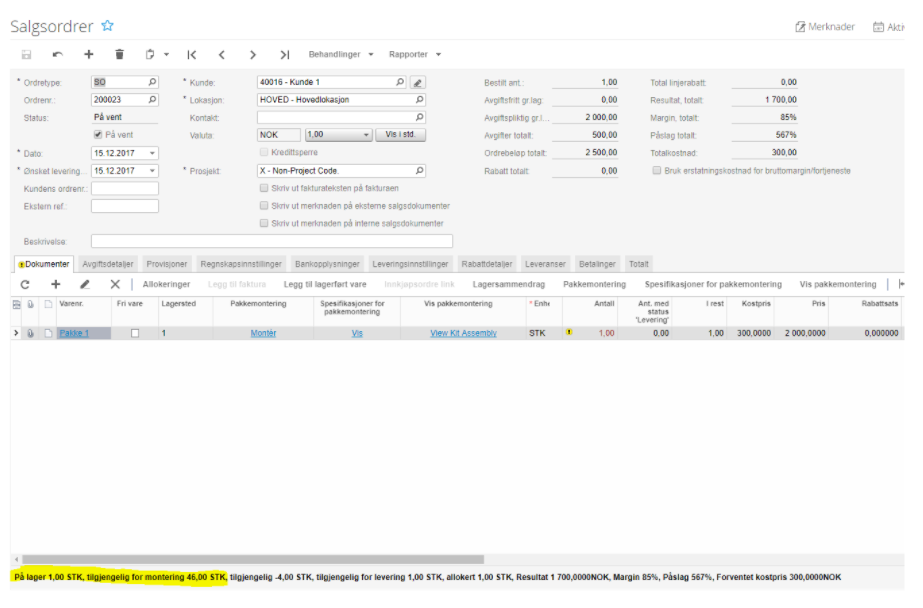Open the Dato date picker dropdown
Image resolution: width=923 pixels, height=608 pixels.
152,154
